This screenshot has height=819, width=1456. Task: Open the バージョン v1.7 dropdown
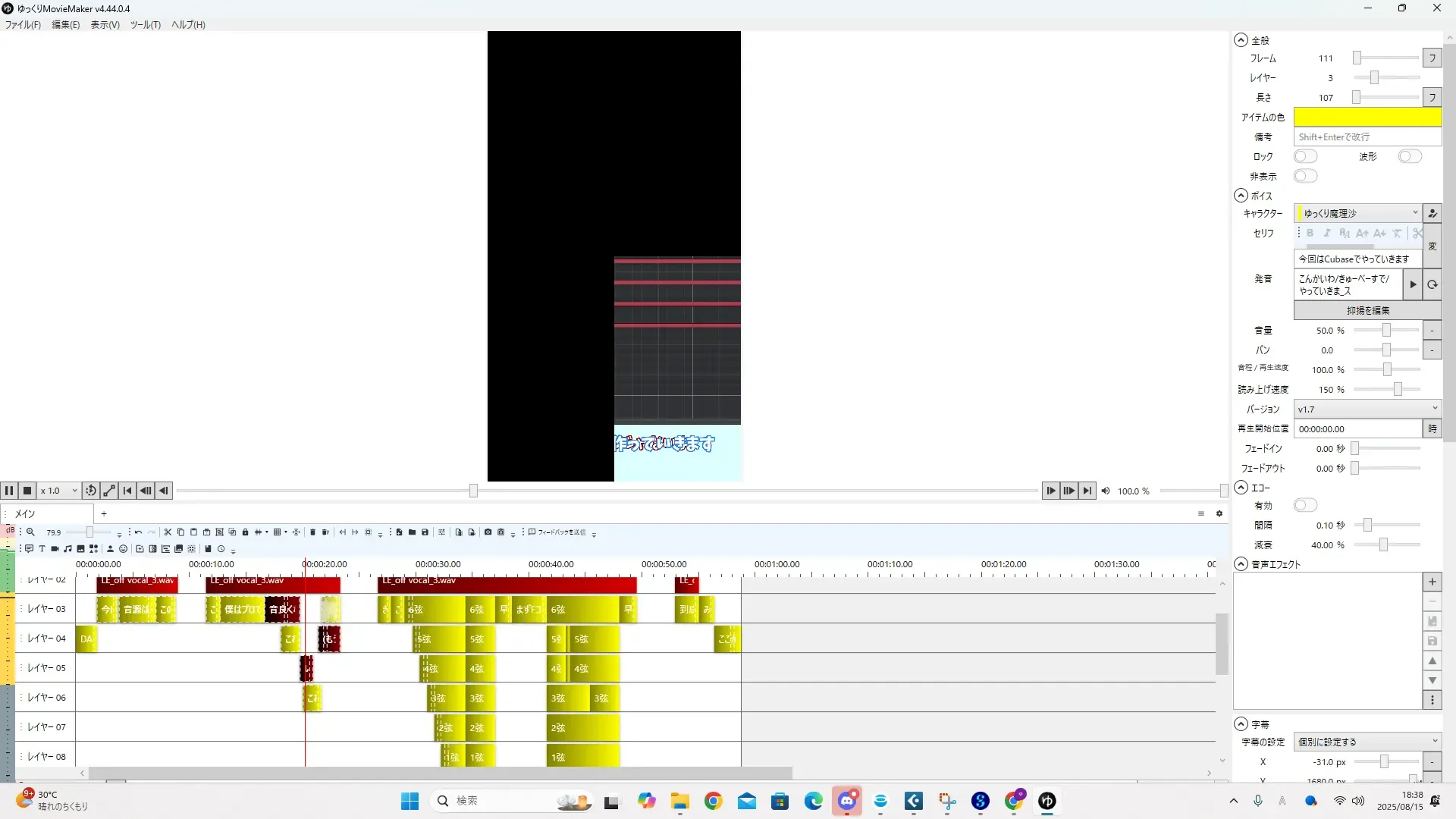point(1367,409)
